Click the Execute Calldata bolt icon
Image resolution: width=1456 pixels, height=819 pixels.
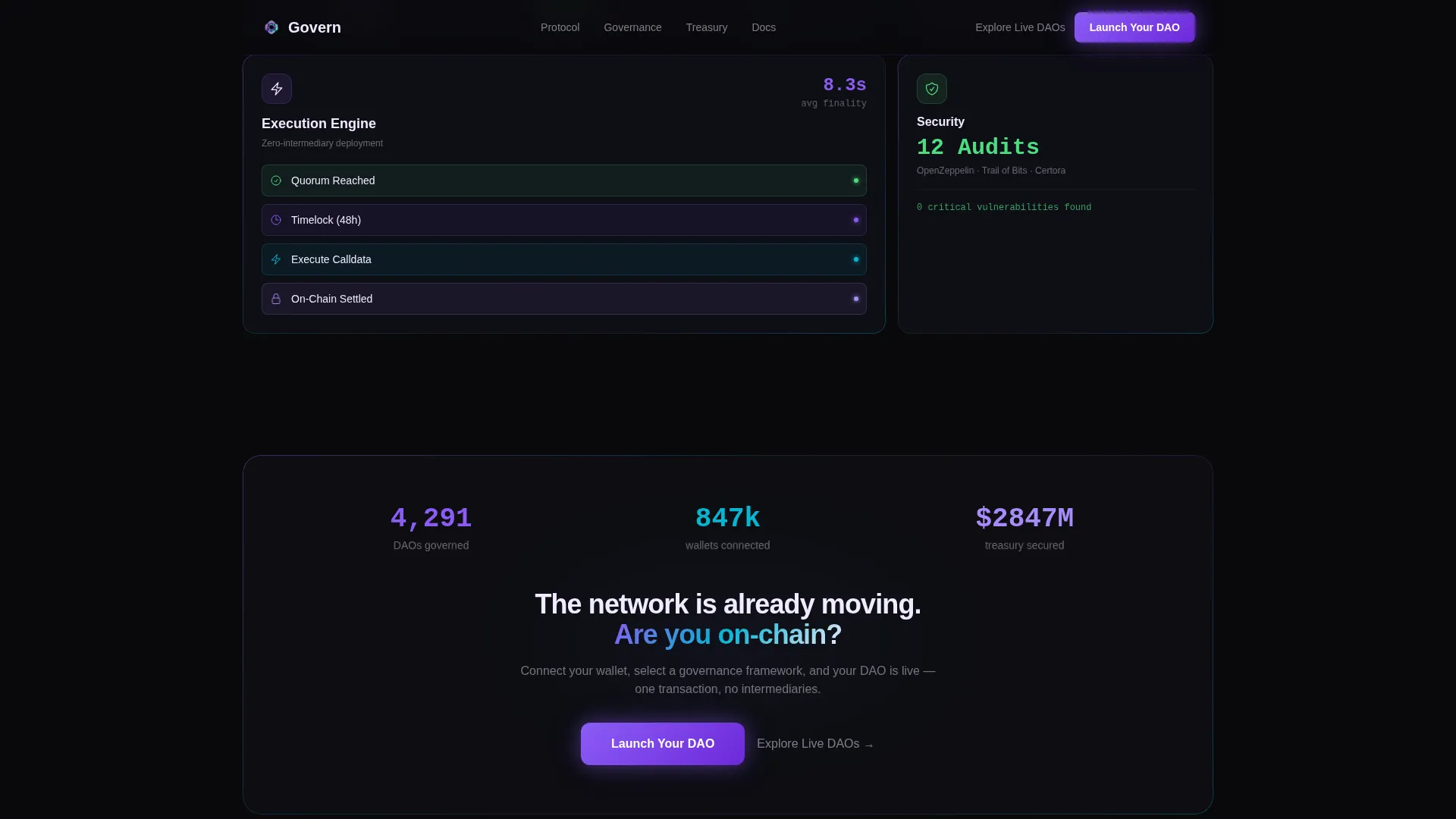tap(276, 259)
